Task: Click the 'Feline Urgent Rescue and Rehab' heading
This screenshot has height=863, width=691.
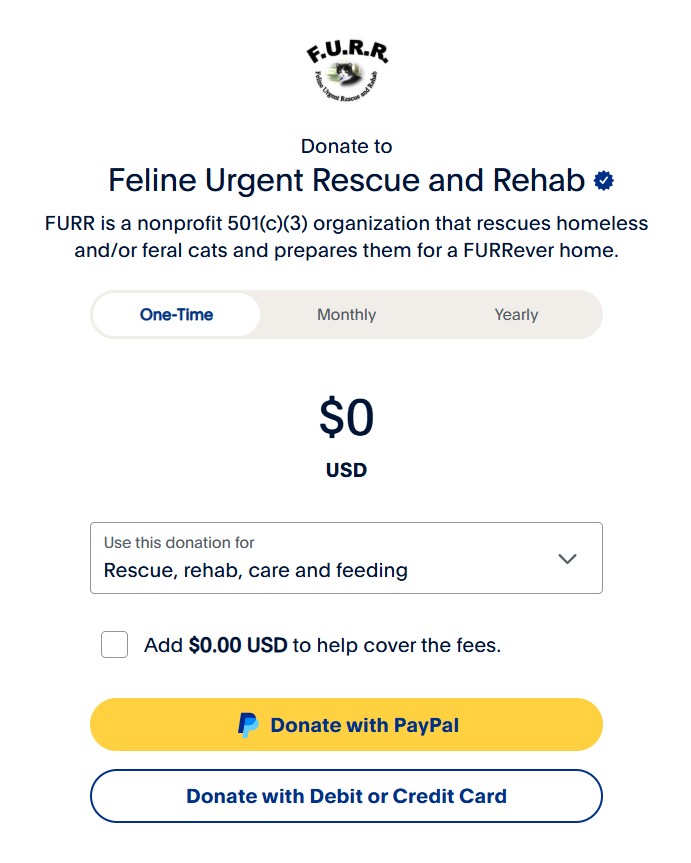Action: point(346,181)
